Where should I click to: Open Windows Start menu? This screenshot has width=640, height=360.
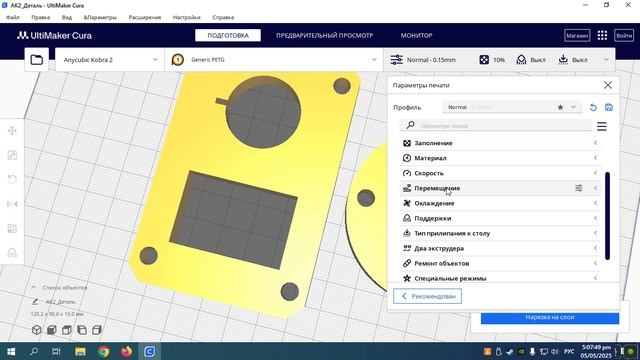click(x=11, y=351)
